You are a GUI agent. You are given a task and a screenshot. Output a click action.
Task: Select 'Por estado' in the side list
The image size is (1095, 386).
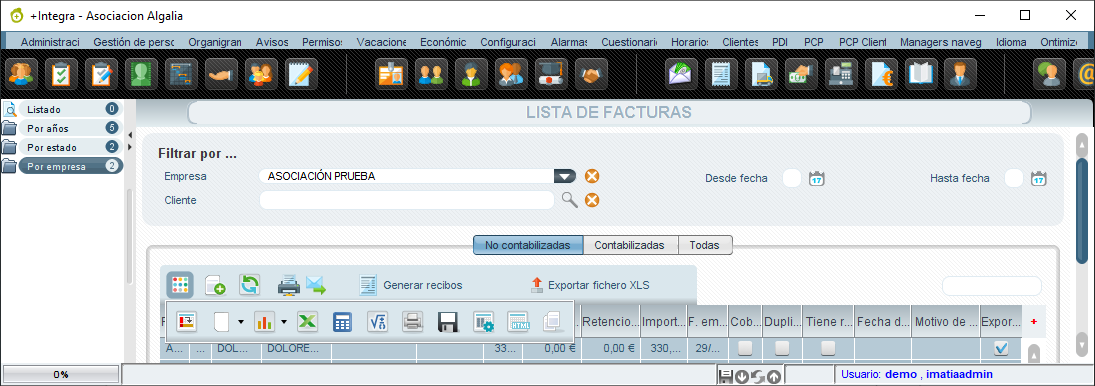coord(70,147)
